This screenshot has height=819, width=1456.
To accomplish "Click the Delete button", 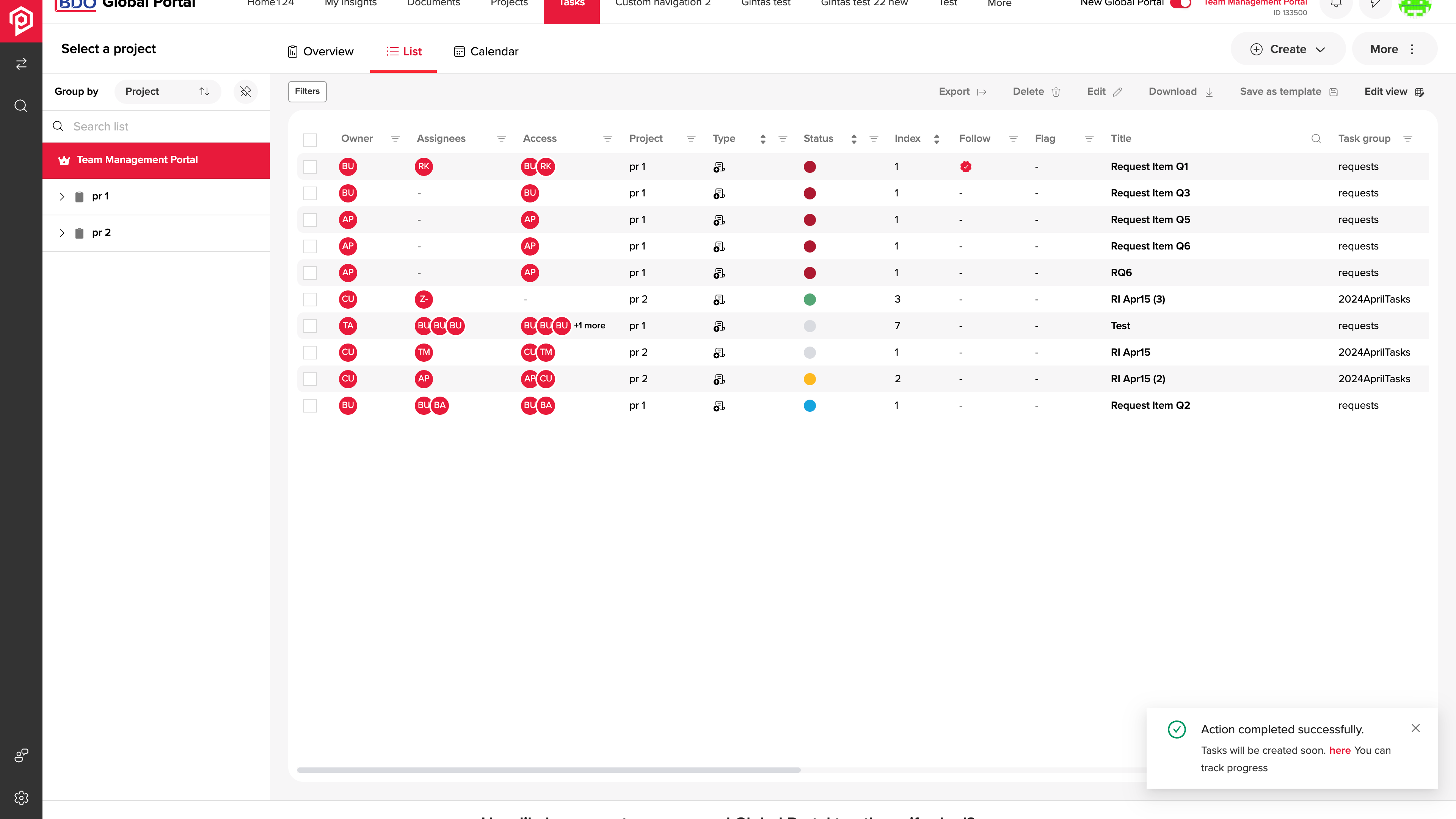I will pyautogui.click(x=1036, y=91).
